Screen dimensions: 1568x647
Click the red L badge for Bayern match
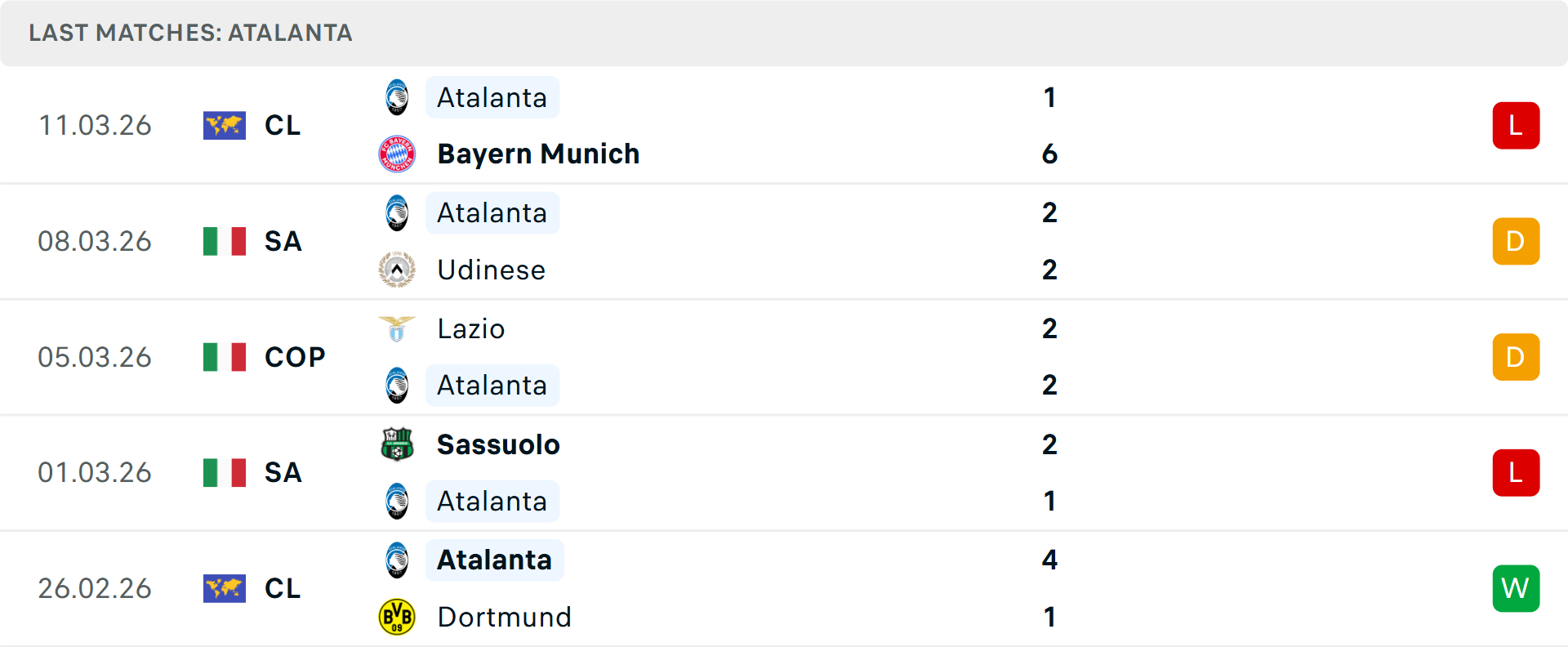tap(1516, 125)
